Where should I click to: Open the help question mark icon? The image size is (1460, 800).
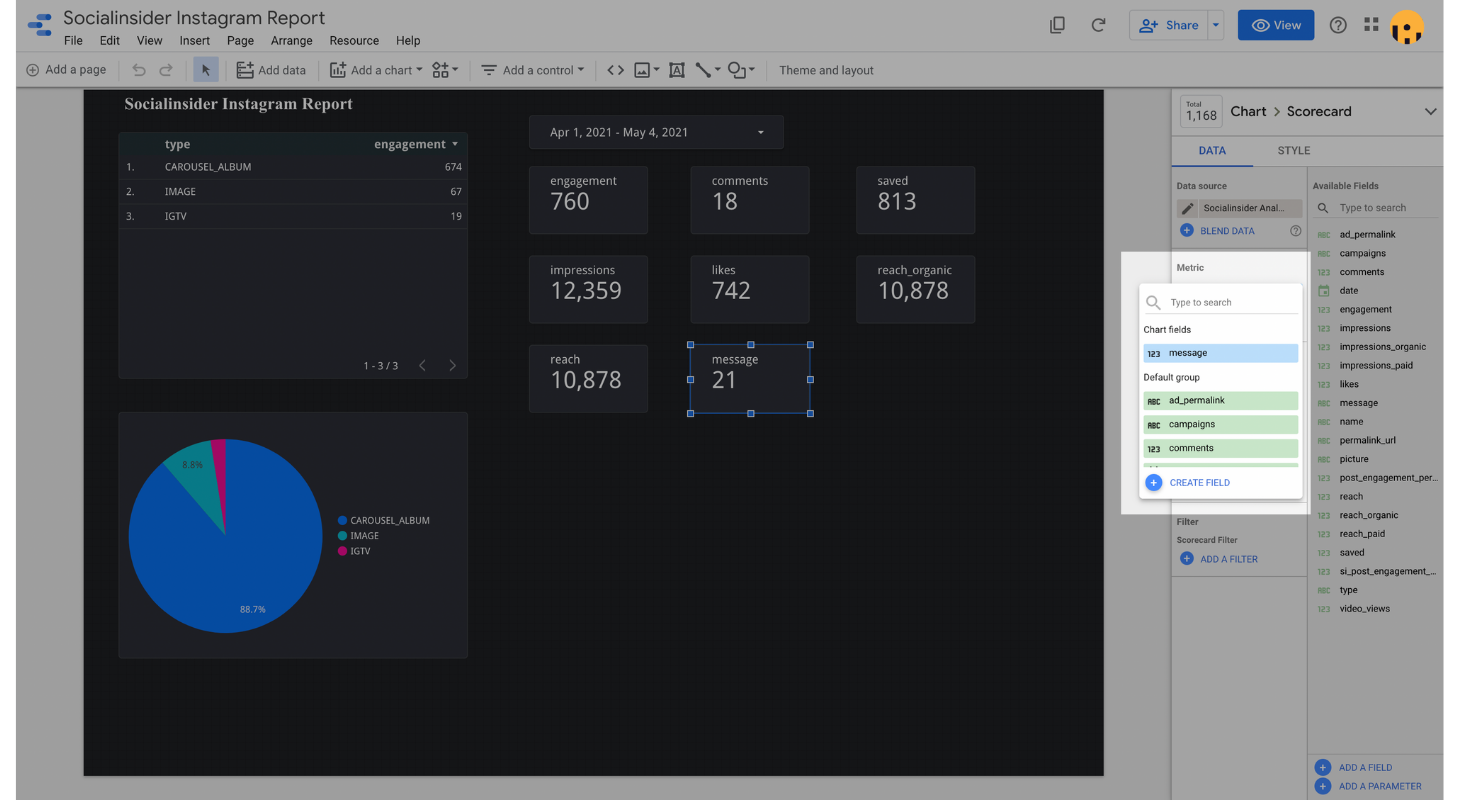(1338, 25)
